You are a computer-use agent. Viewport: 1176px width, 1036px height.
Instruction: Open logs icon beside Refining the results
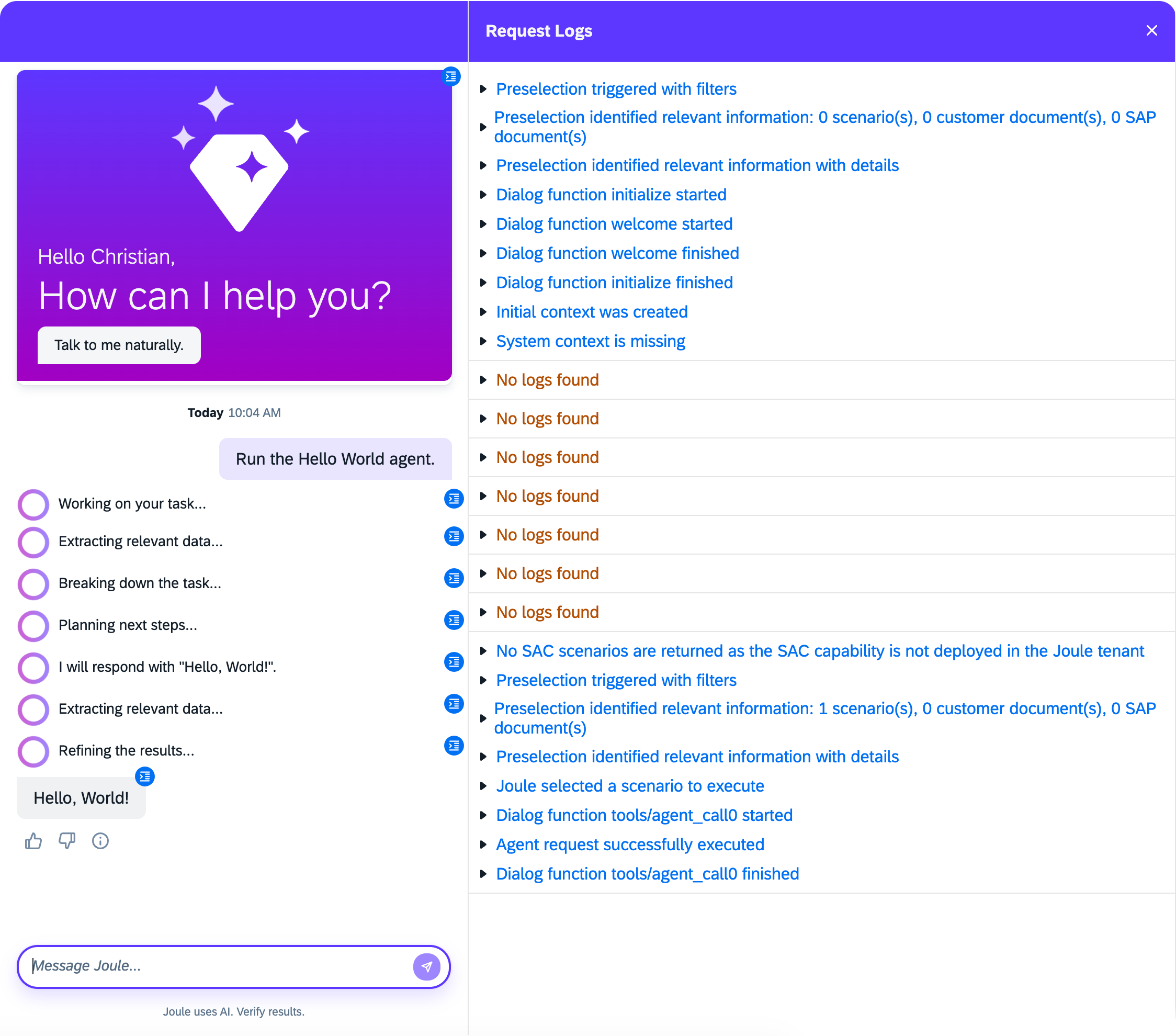pyautogui.click(x=454, y=746)
